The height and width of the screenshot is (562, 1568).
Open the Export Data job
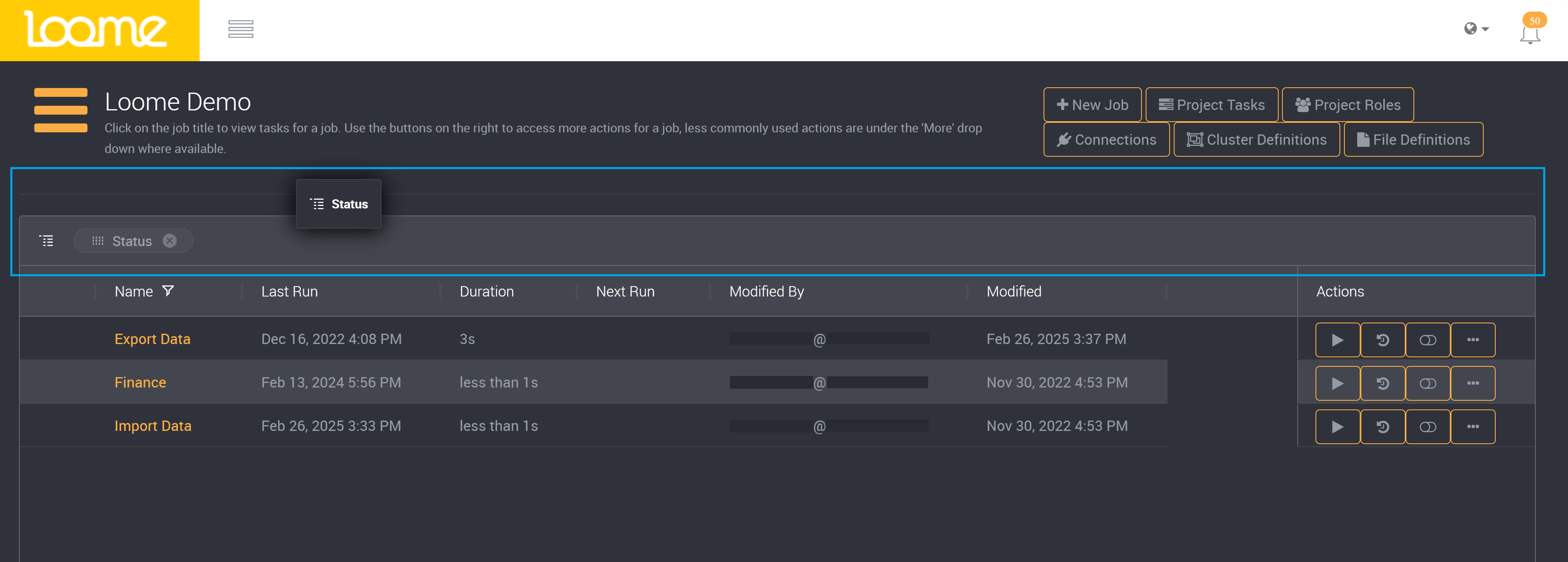152,339
